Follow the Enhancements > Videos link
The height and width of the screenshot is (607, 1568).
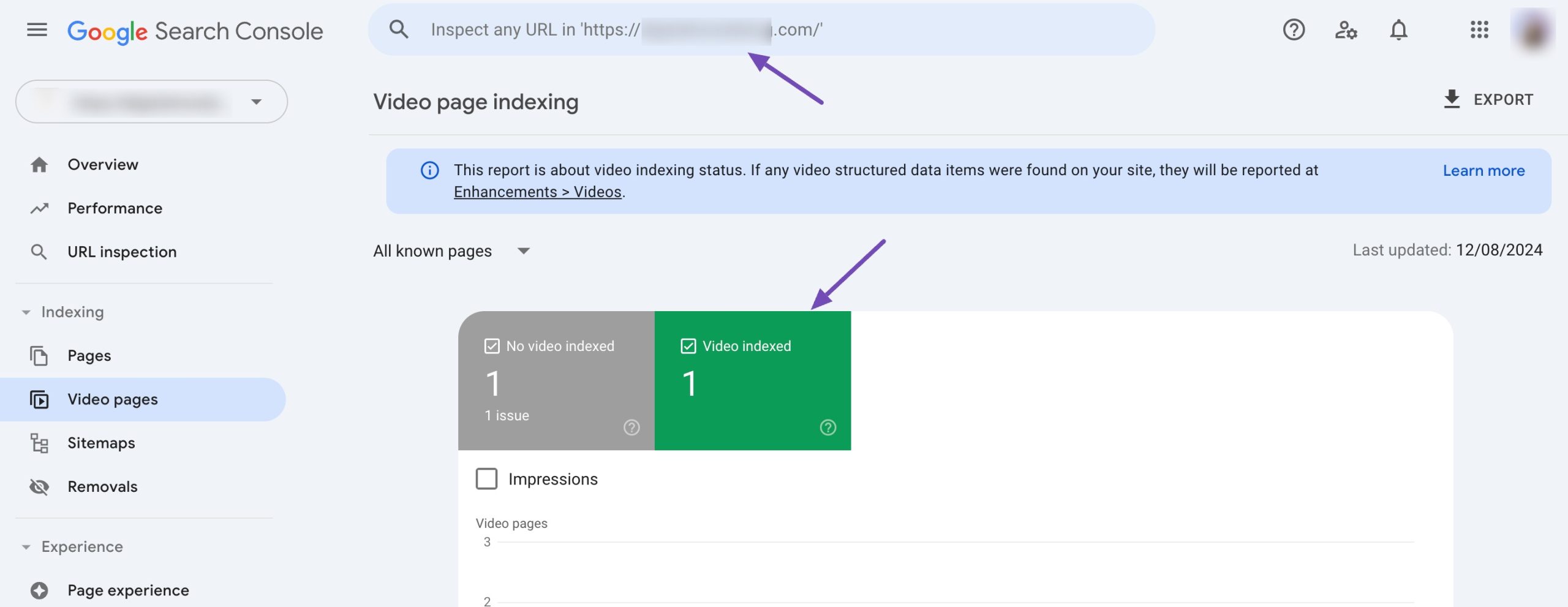coord(537,192)
